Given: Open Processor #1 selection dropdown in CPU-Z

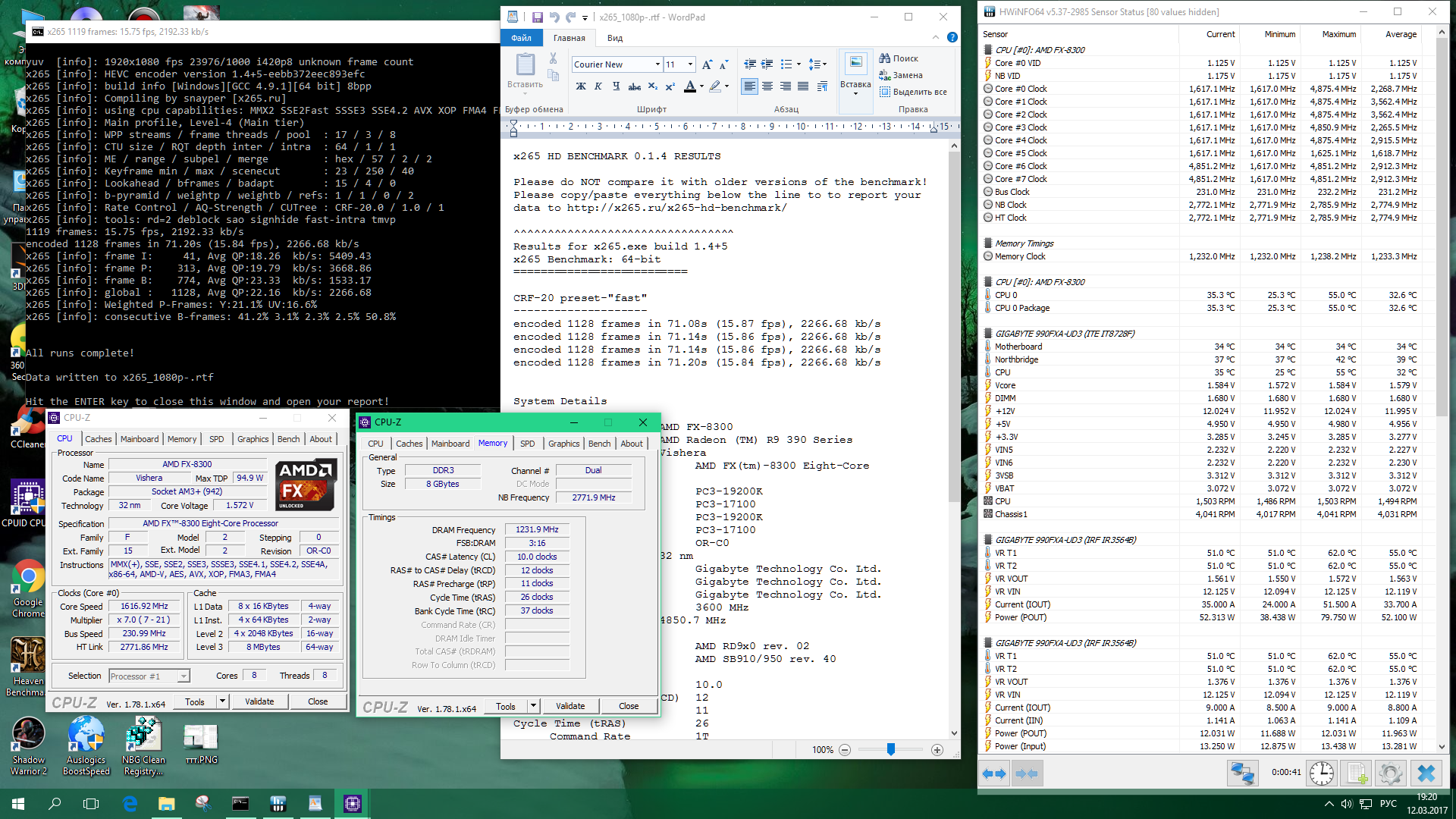Looking at the screenshot, I should coord(183,676).
